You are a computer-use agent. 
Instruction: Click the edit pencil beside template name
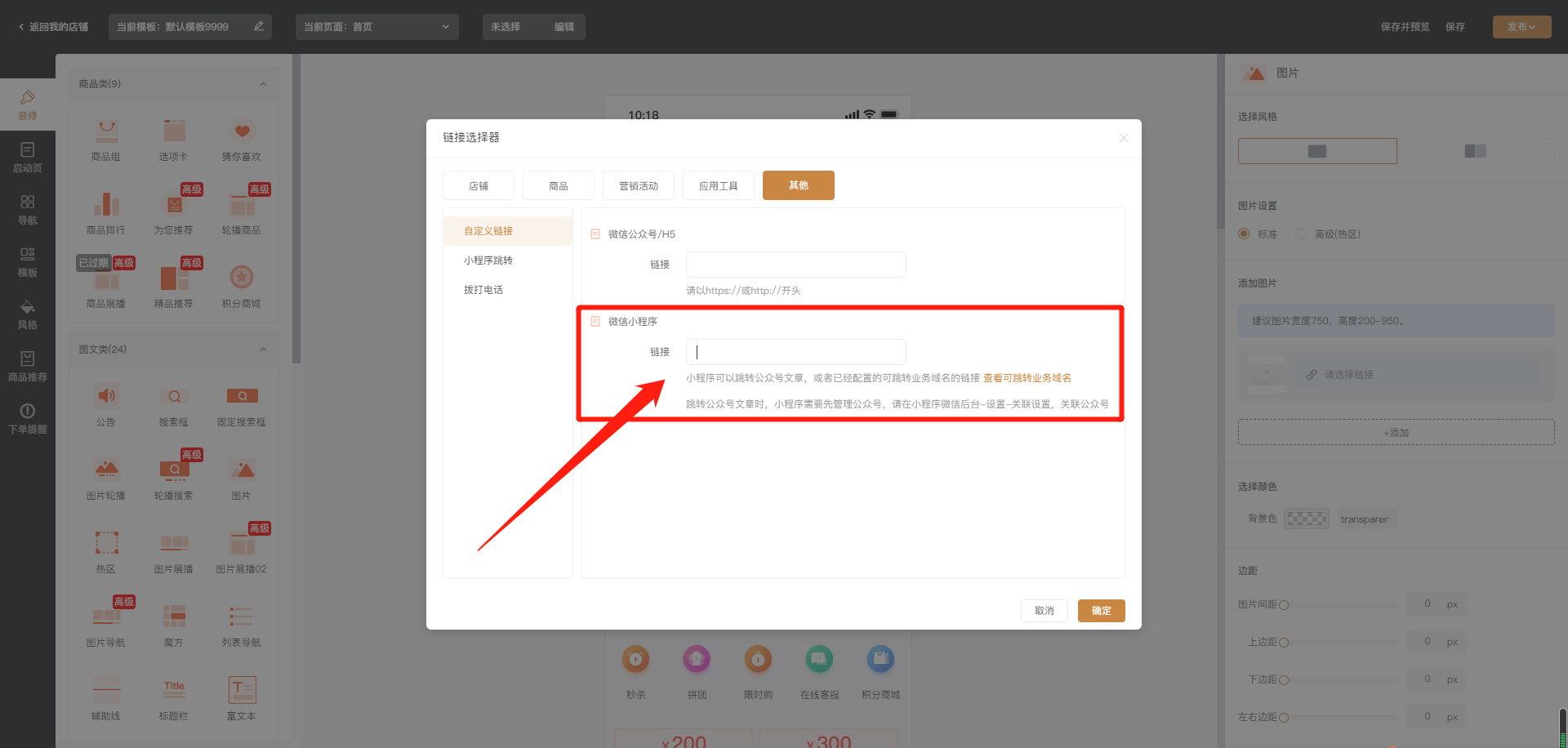pos(259,26)
